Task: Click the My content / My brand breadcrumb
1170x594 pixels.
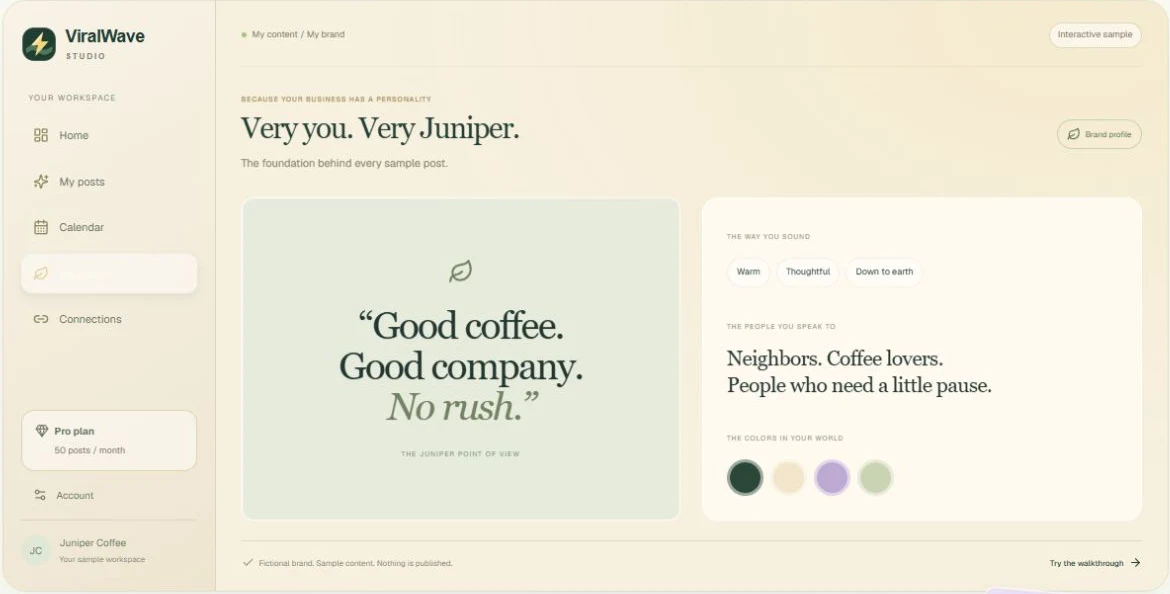Action: pos(298,34)
